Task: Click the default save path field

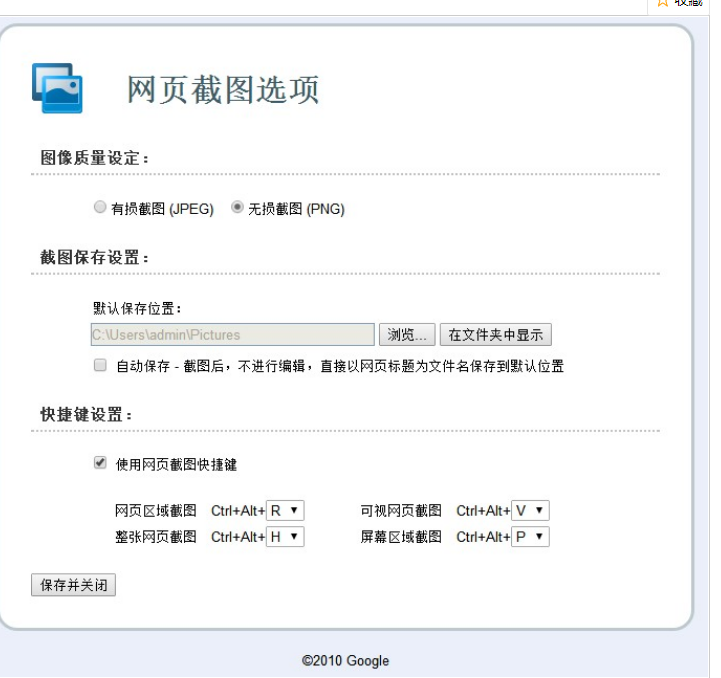Action: point(232,335)
